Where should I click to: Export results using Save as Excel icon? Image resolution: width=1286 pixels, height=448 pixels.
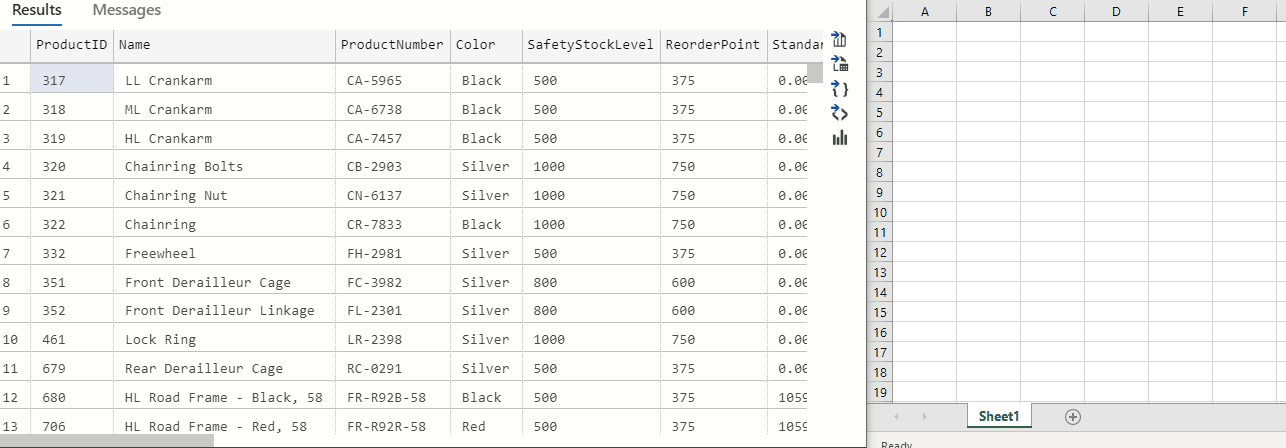pyautogui.click(x=840, y=65)
